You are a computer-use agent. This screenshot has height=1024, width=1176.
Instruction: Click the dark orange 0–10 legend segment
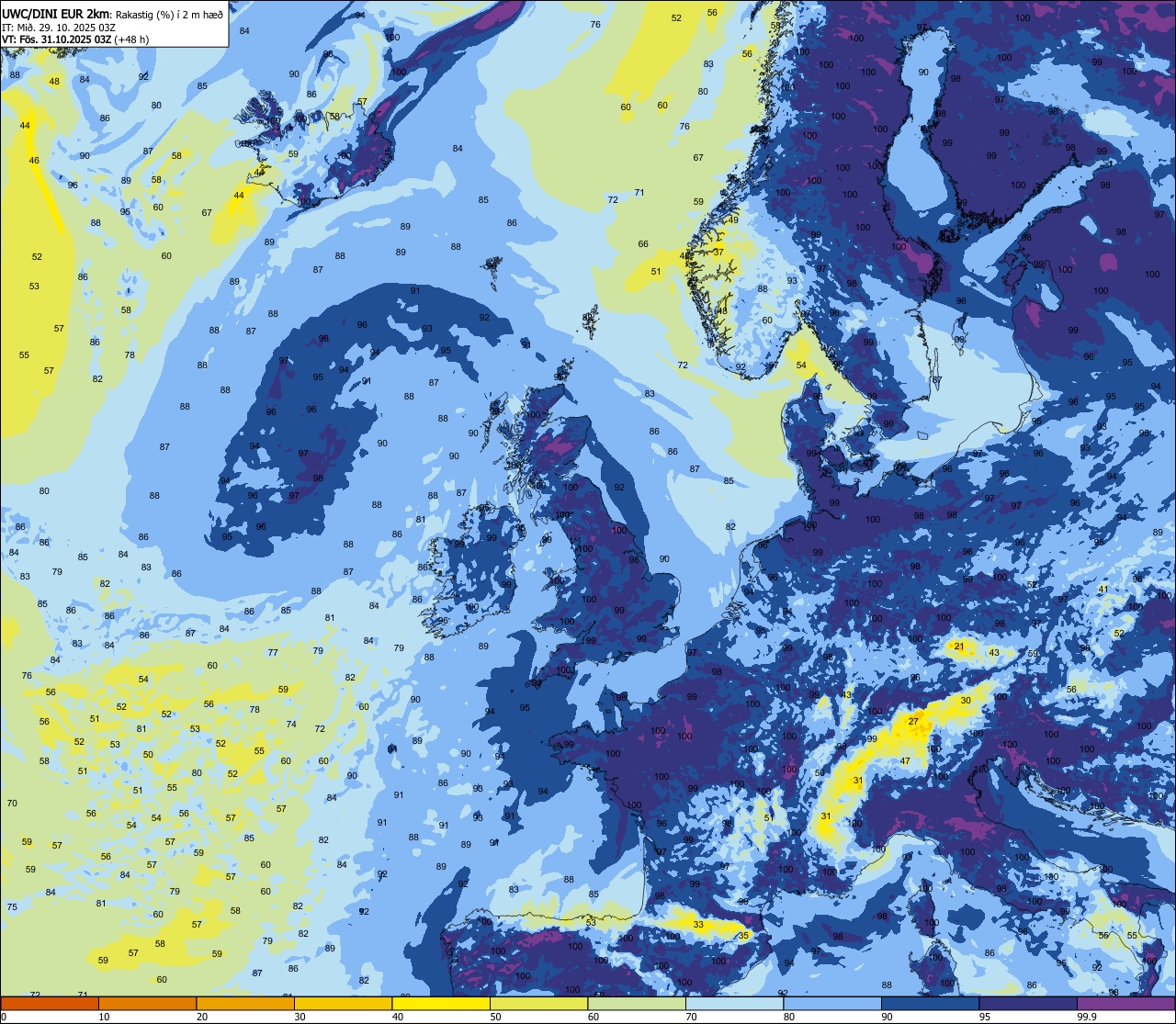point(50,1003)
